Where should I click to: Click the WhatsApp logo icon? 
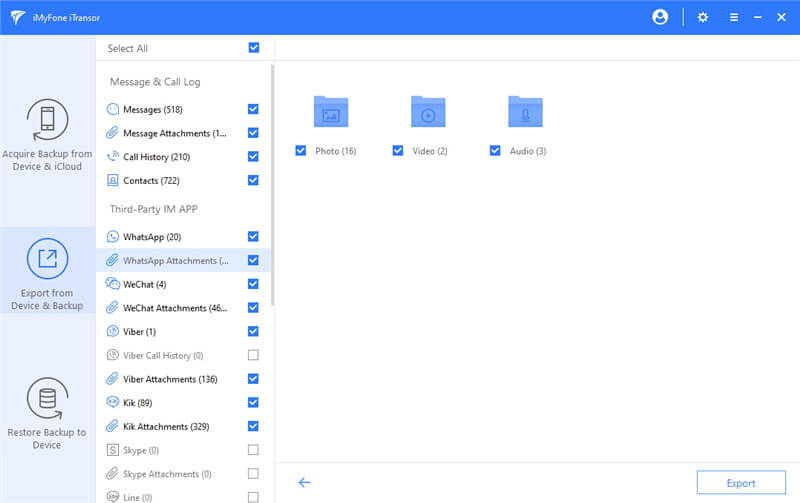113,237
